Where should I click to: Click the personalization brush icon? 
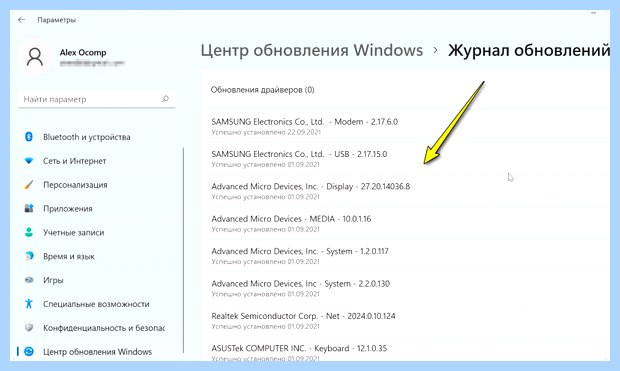point(29,185)
